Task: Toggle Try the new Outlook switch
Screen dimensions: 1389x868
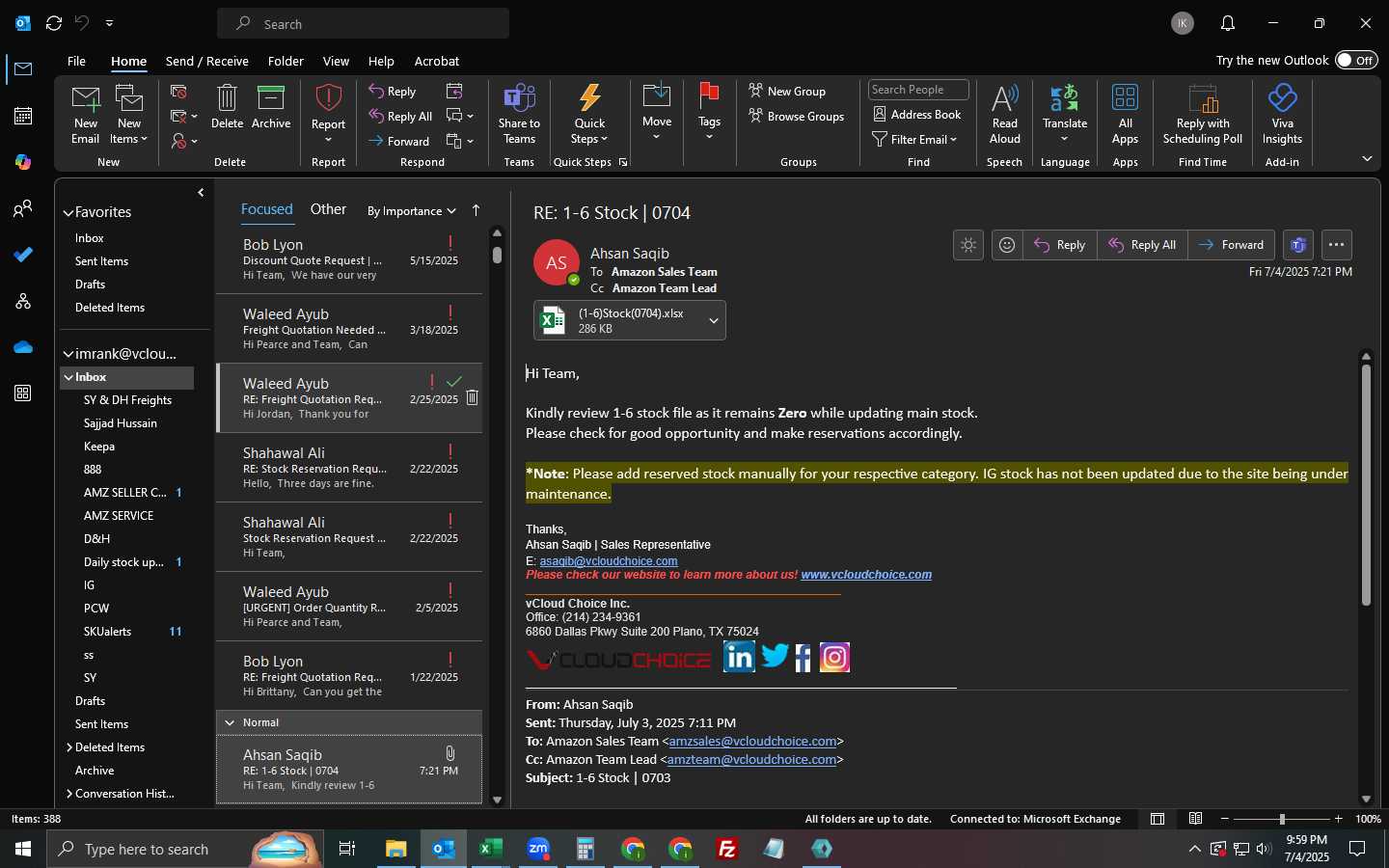Action: [x=1356, y=60]
